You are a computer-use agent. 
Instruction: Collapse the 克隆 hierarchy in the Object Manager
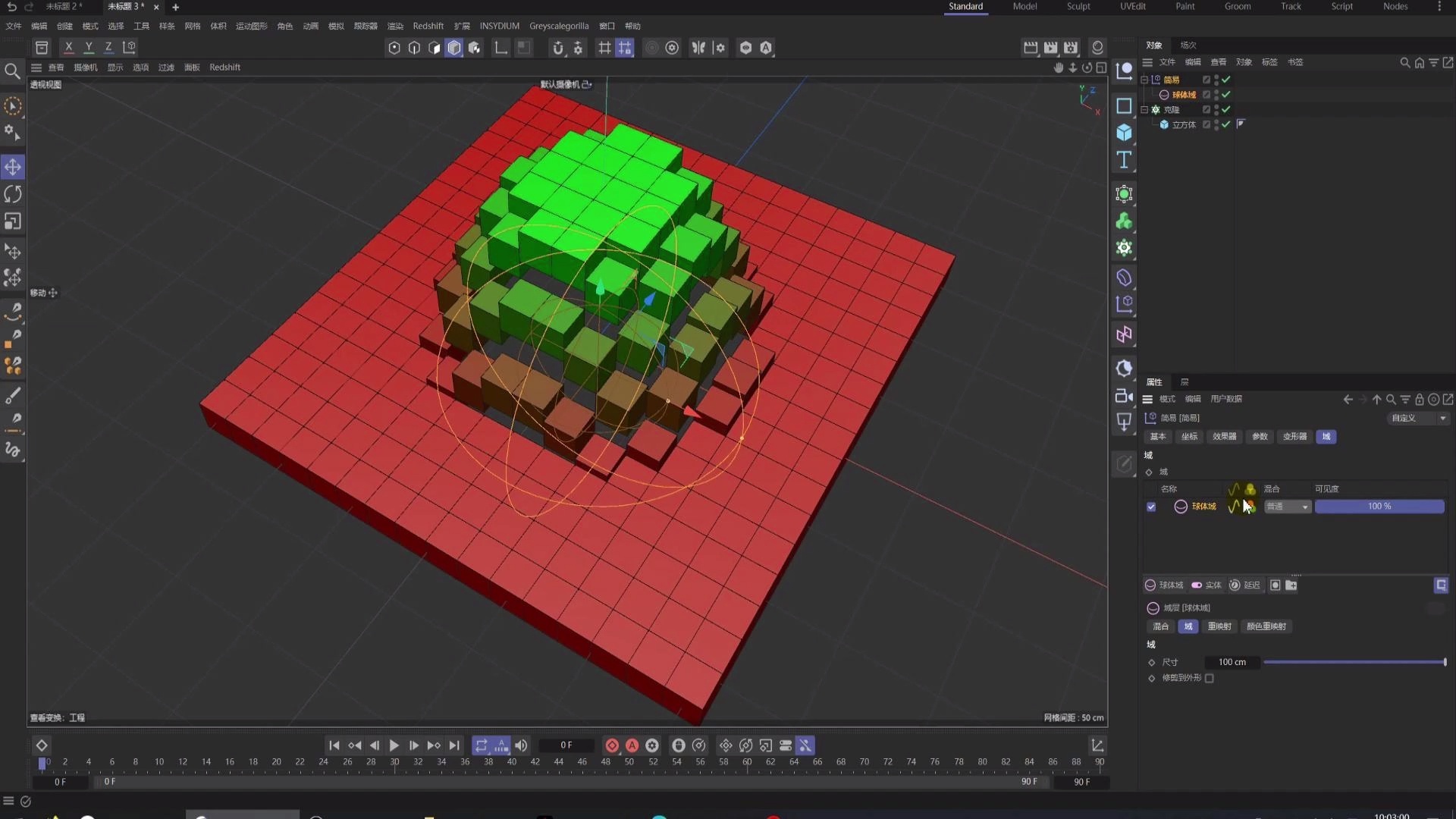click(x=1145, y=109)
